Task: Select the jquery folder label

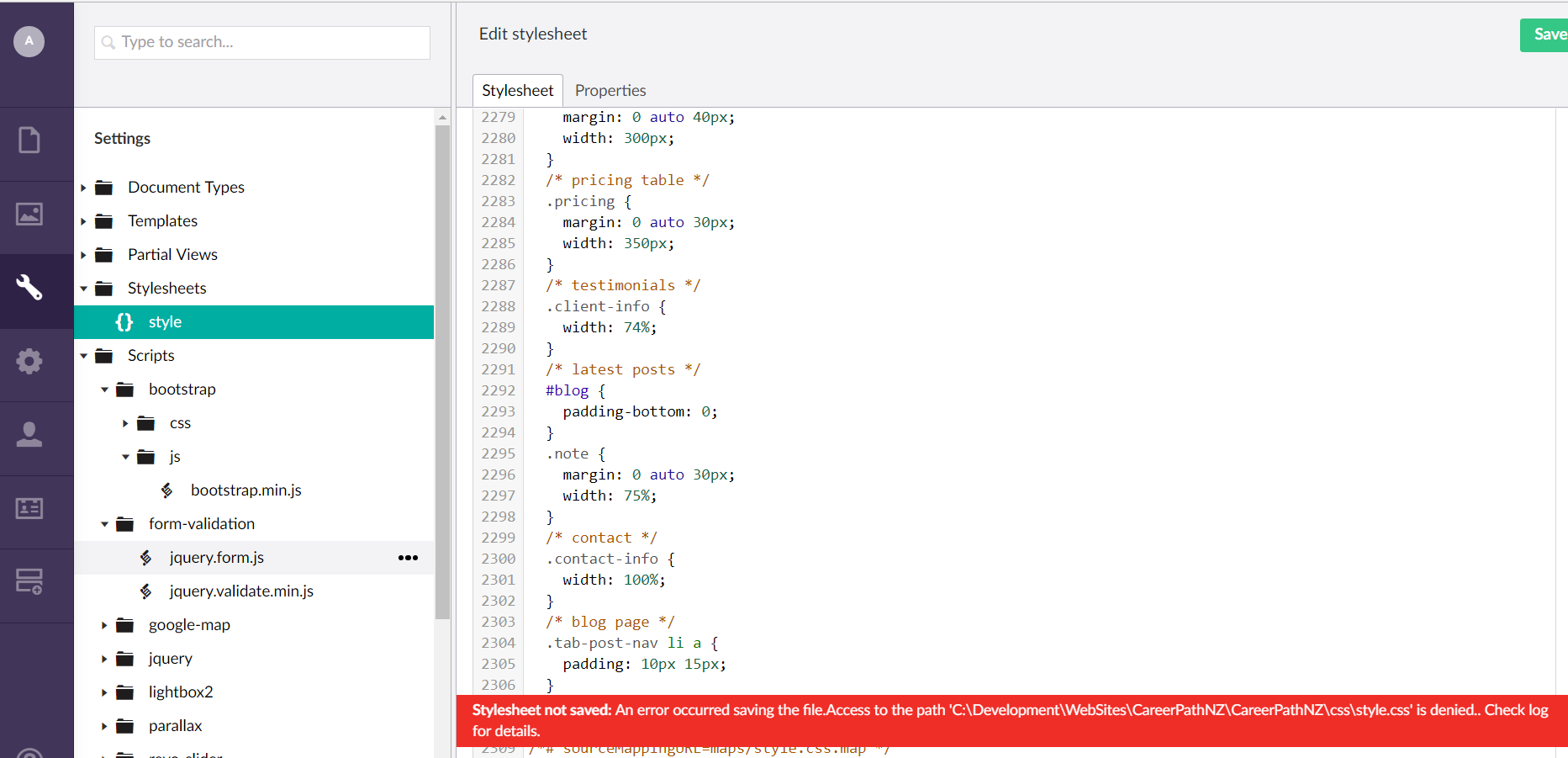Action: (x=171, y=659)
